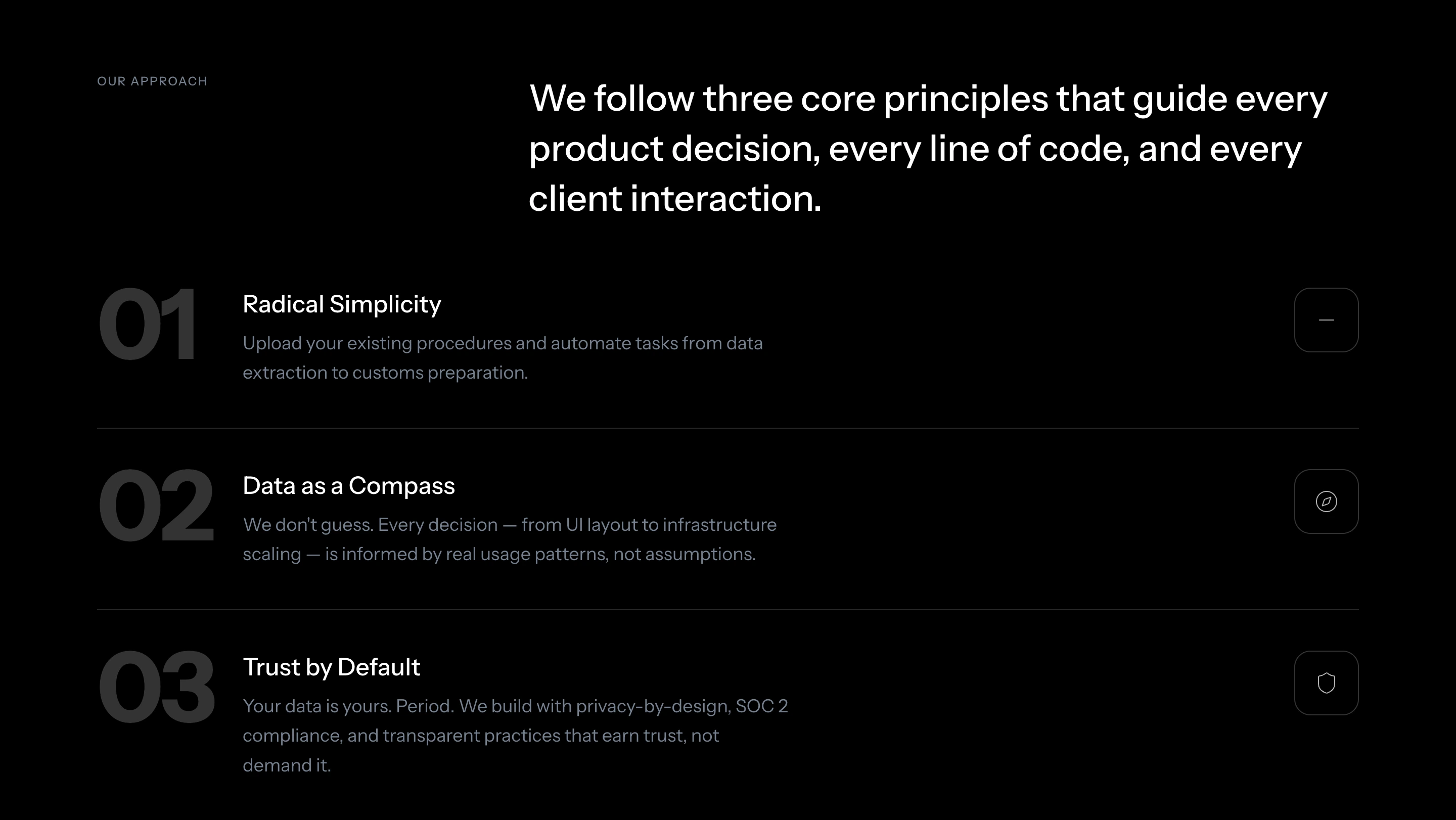Click the compass icon beside Data as a Compass

pos(1326,502)
